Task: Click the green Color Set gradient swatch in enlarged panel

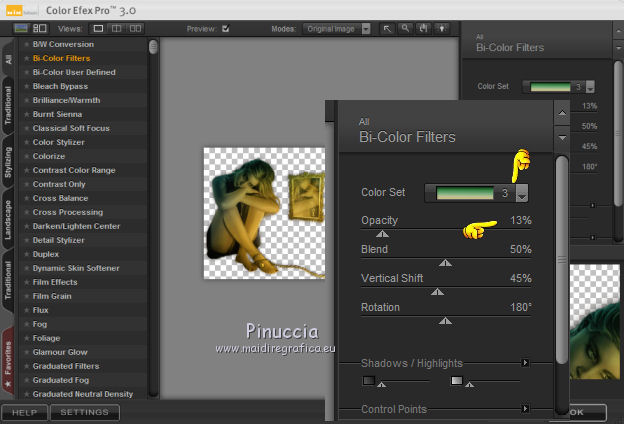Action: pyautogui.click(x=465, y=193)
